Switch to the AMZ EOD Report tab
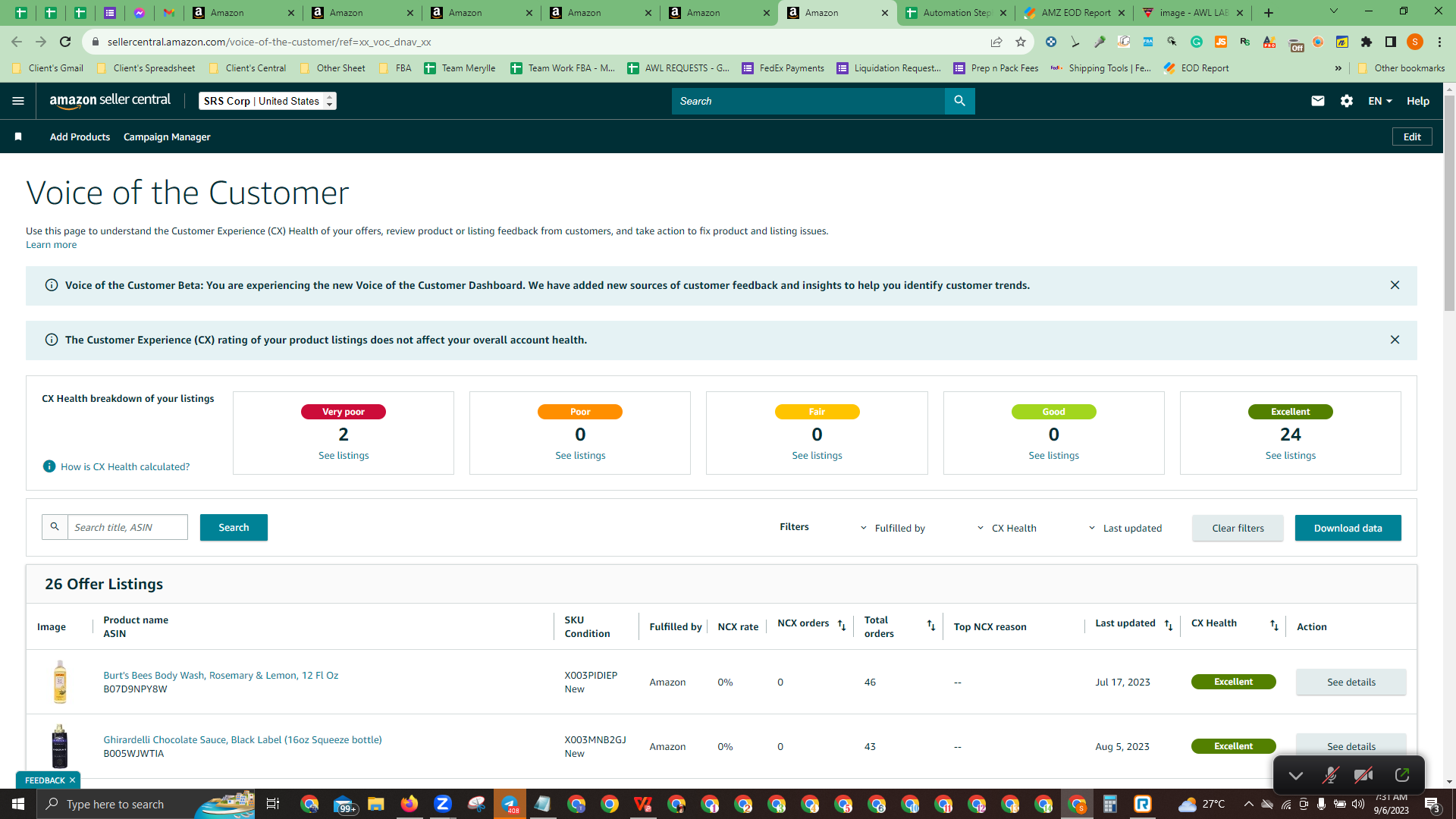Screen dimensions: 1456x819 pos(1075,13)
